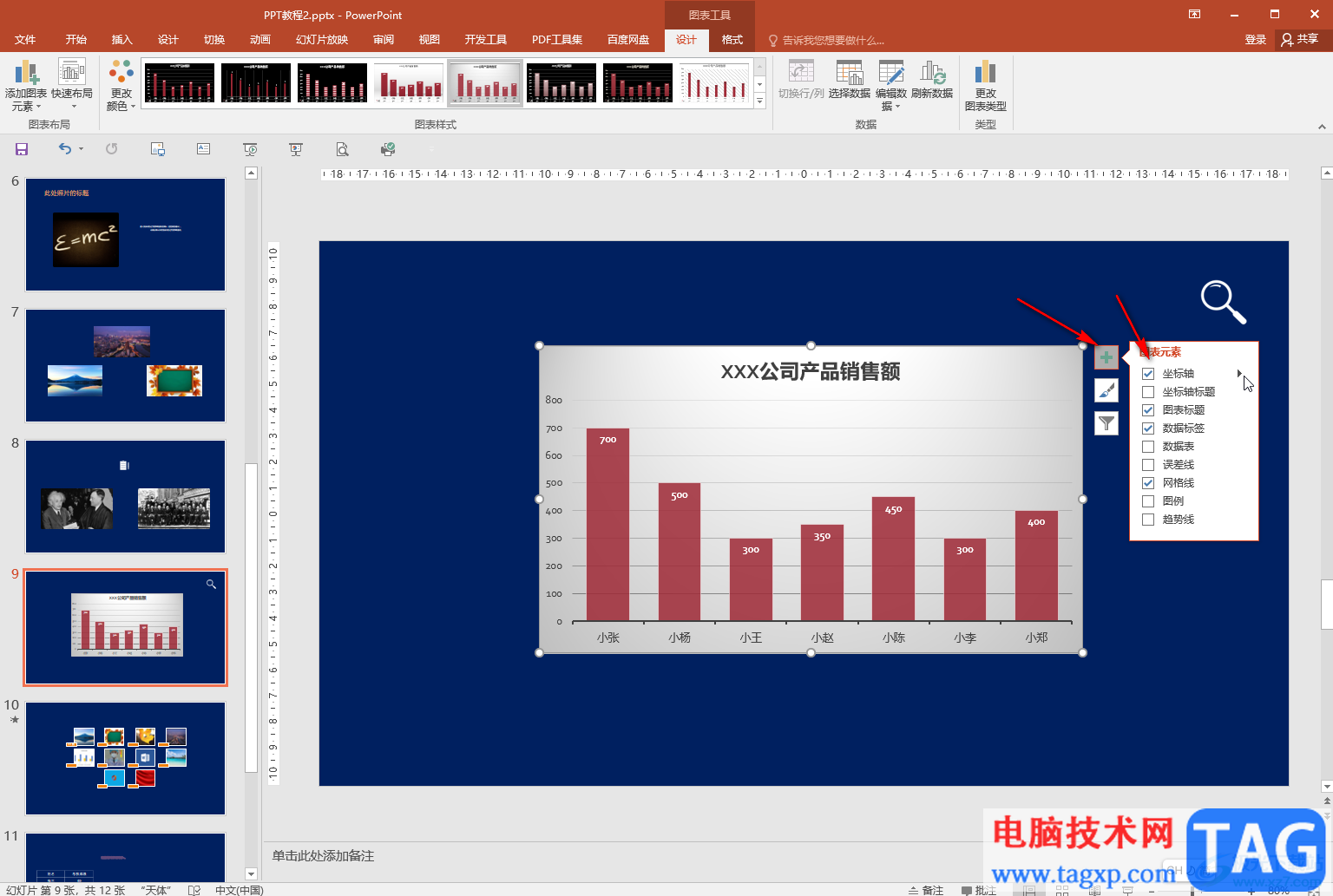This screenshot has height=896, width=1333.
Task: Move the chart styles gallery down one row
Action: click(760, 84)
